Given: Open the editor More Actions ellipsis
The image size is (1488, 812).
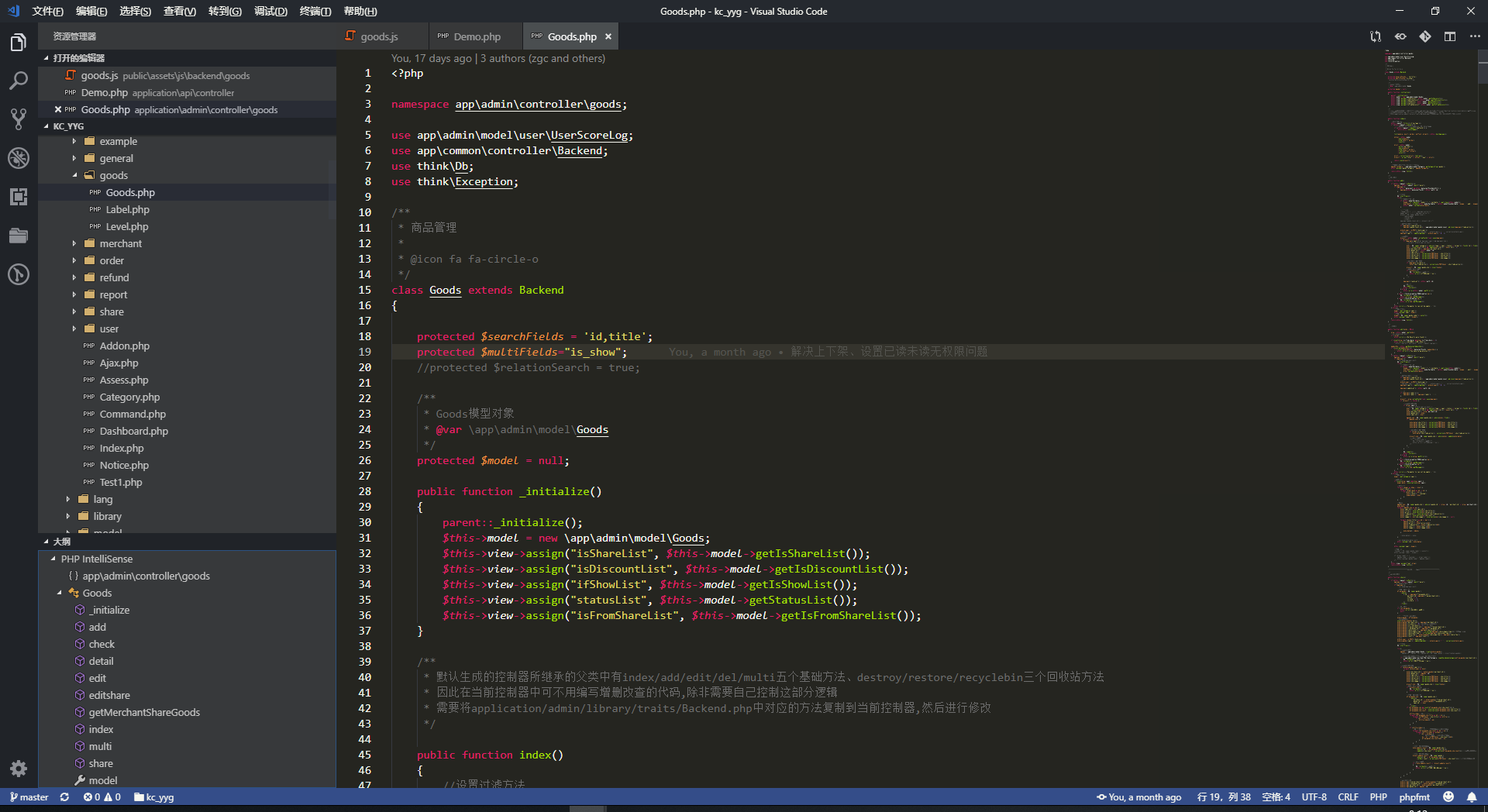Looking at the screenshot, I should [x=1475, y=36].
